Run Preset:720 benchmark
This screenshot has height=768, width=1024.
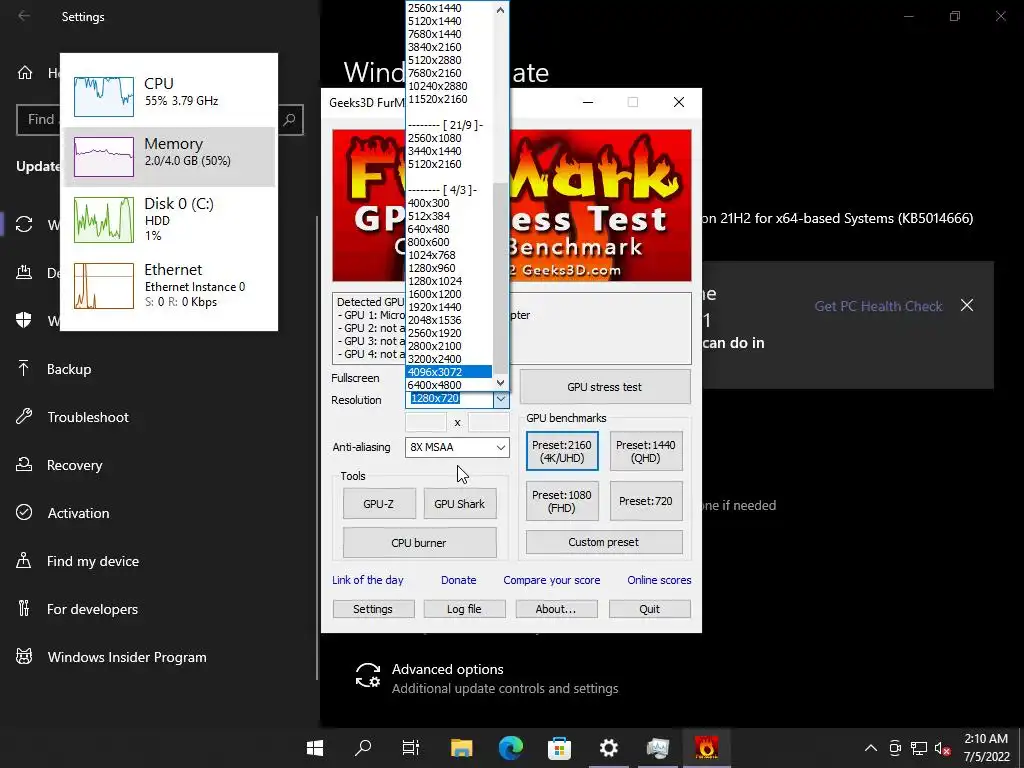click(646, 501)
